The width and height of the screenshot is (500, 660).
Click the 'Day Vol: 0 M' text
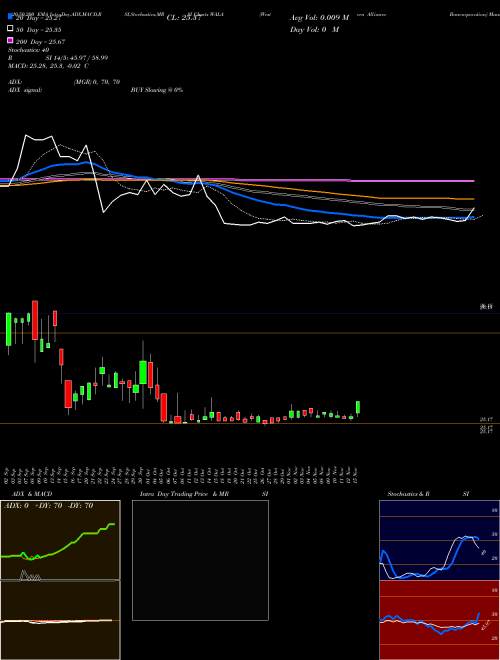(x=314, y=29)
